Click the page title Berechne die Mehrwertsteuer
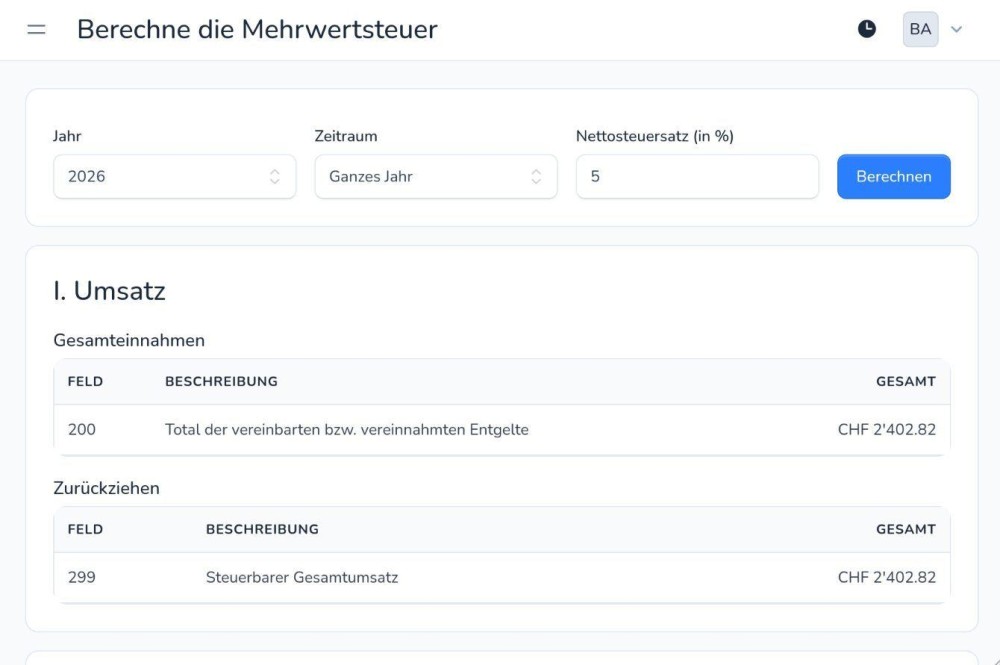 (257, 30)
